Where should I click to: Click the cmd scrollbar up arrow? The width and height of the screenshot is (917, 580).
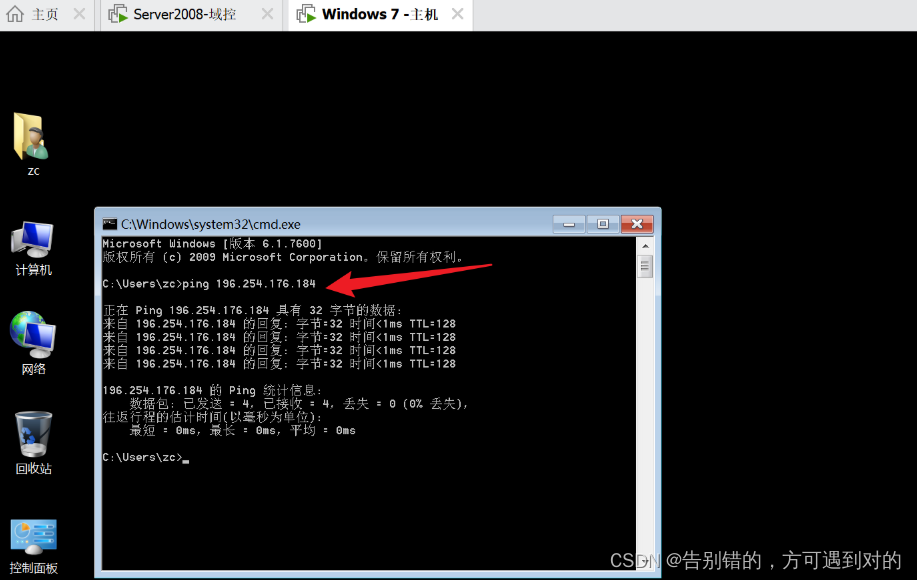point(645,246)
